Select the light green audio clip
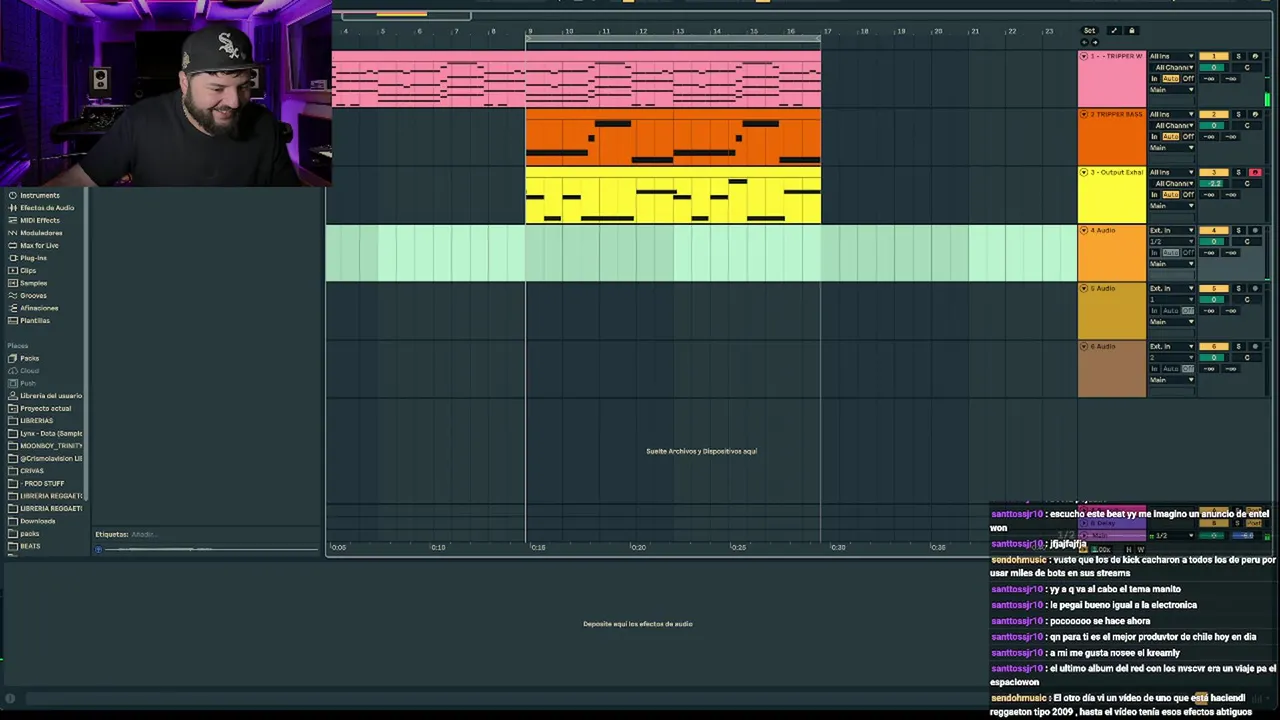The width and height of the screenshot is (1280, 720). tap(701, 253)
